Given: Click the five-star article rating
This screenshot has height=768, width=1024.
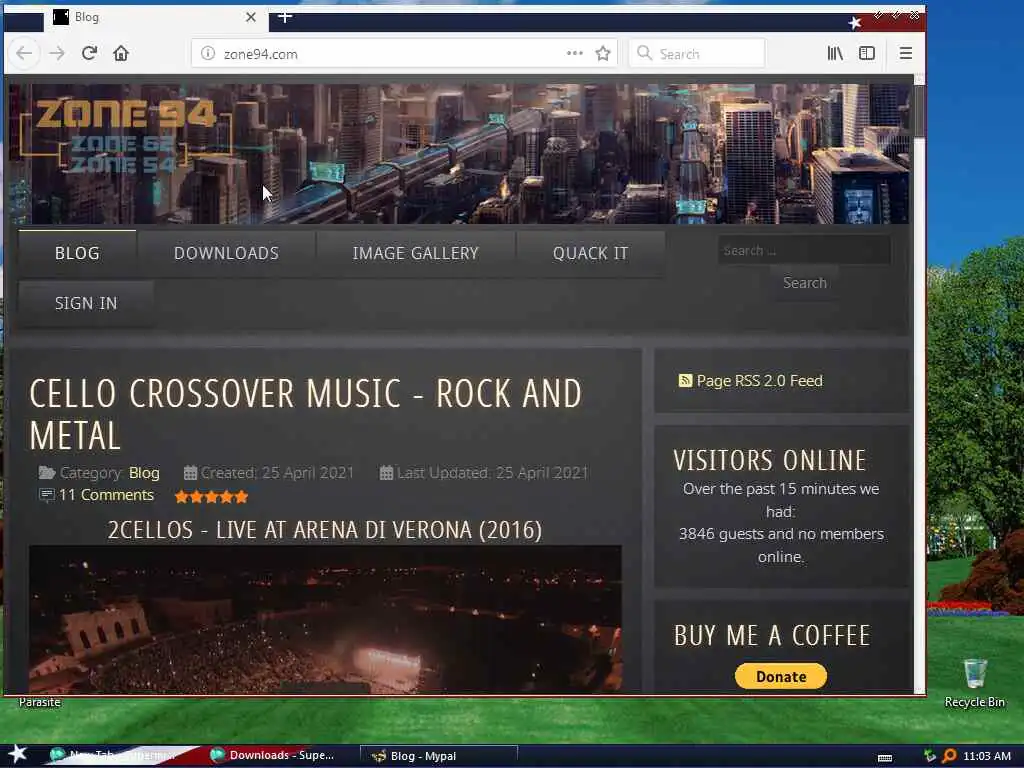Looking at the screenshot, I should click(x=212, y=497).
